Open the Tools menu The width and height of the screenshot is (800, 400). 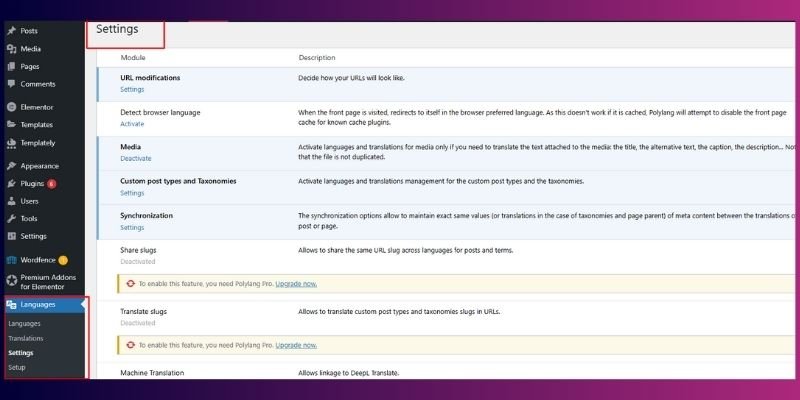tap(29, 218)
